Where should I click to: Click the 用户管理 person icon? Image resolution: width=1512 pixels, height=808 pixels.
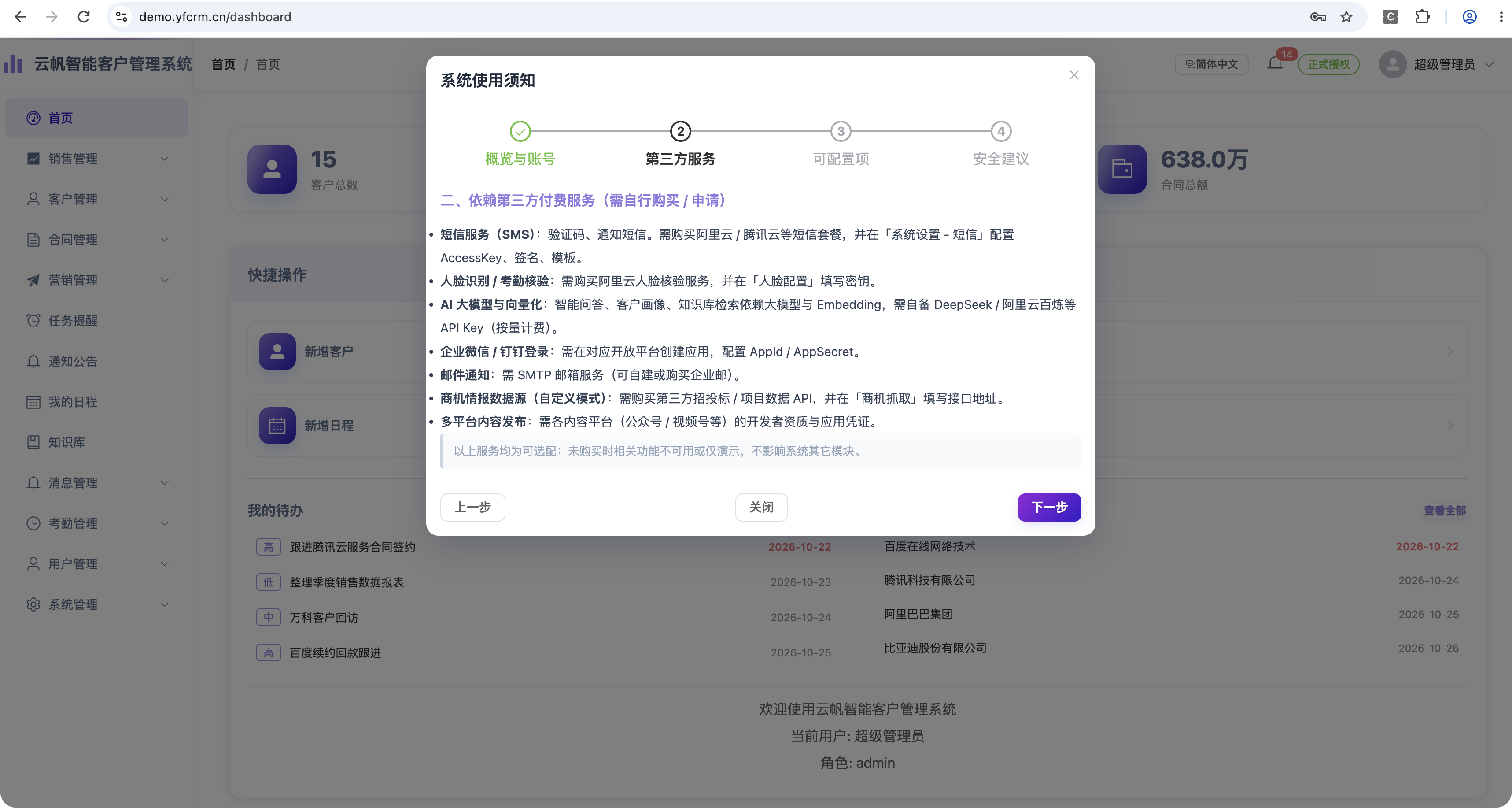coord(33,564)
